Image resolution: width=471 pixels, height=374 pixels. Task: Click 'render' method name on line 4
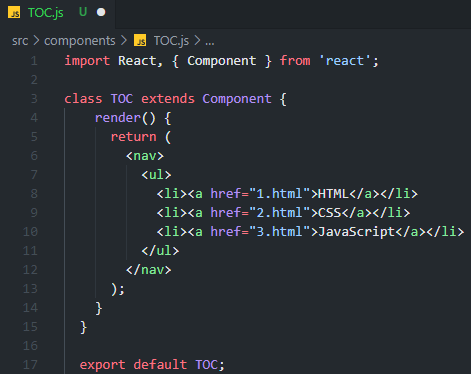point(118,118)
